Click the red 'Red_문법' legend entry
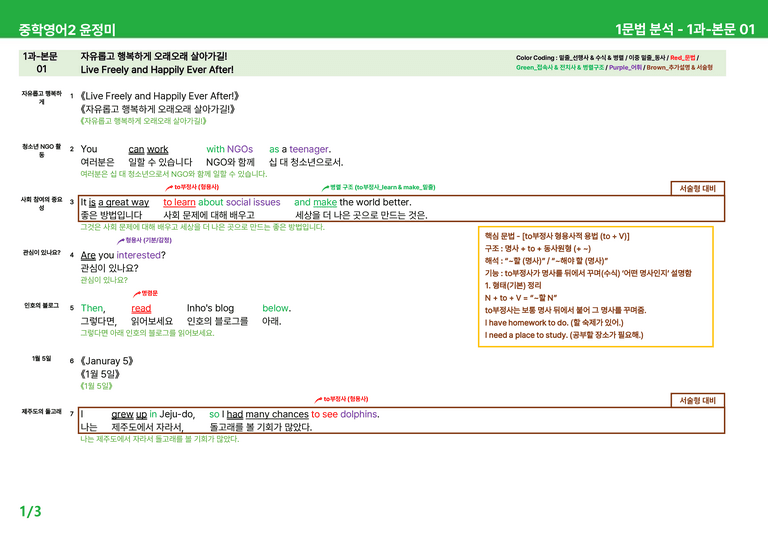This screenshot has height=543, width=768. pos(682,58)
